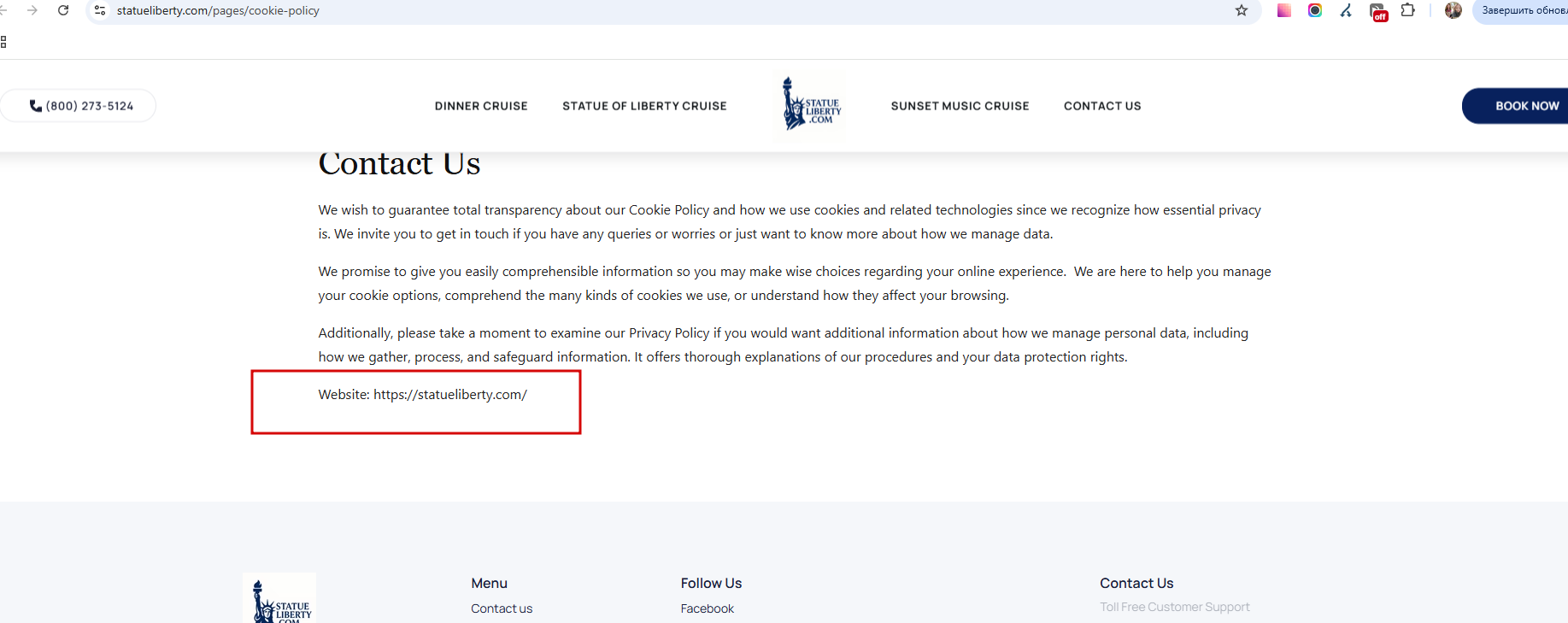The height and width of the screenshot is (623, 1568).
Task: Open the pink gradient extension icon
Action: pos(1283,10)
